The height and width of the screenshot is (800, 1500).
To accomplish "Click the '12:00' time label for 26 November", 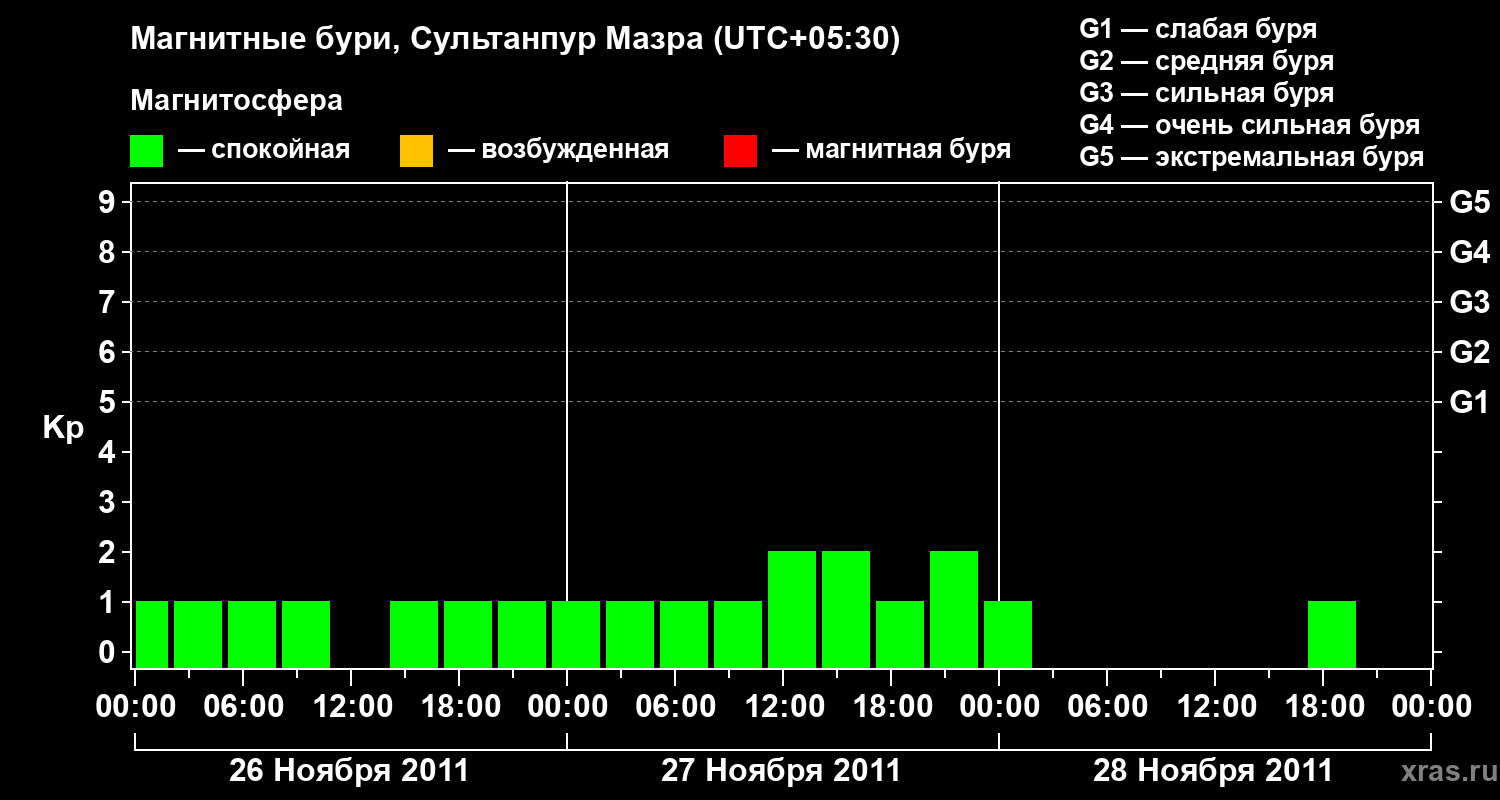I will click(351, 707).
